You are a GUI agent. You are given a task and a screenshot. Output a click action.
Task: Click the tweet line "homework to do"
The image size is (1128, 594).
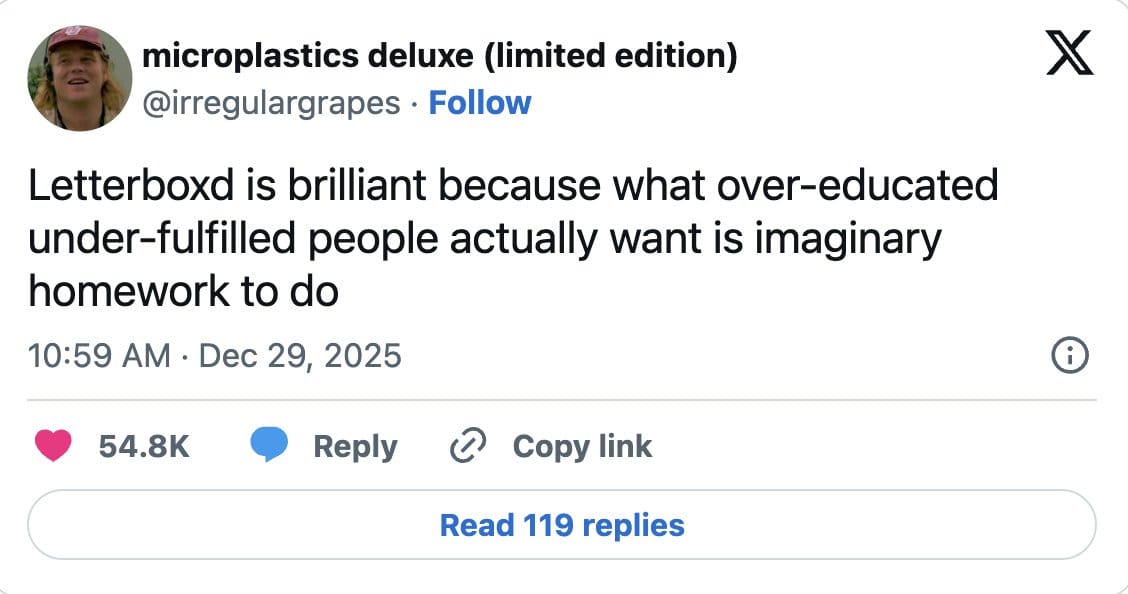tap(183, 292)
